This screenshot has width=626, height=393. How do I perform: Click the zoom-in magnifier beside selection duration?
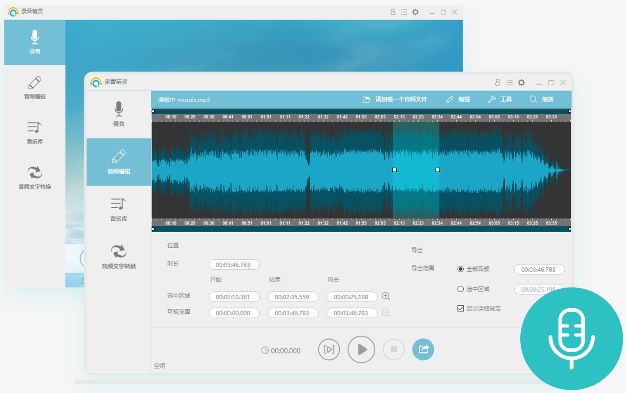click(x=386, y=296)
